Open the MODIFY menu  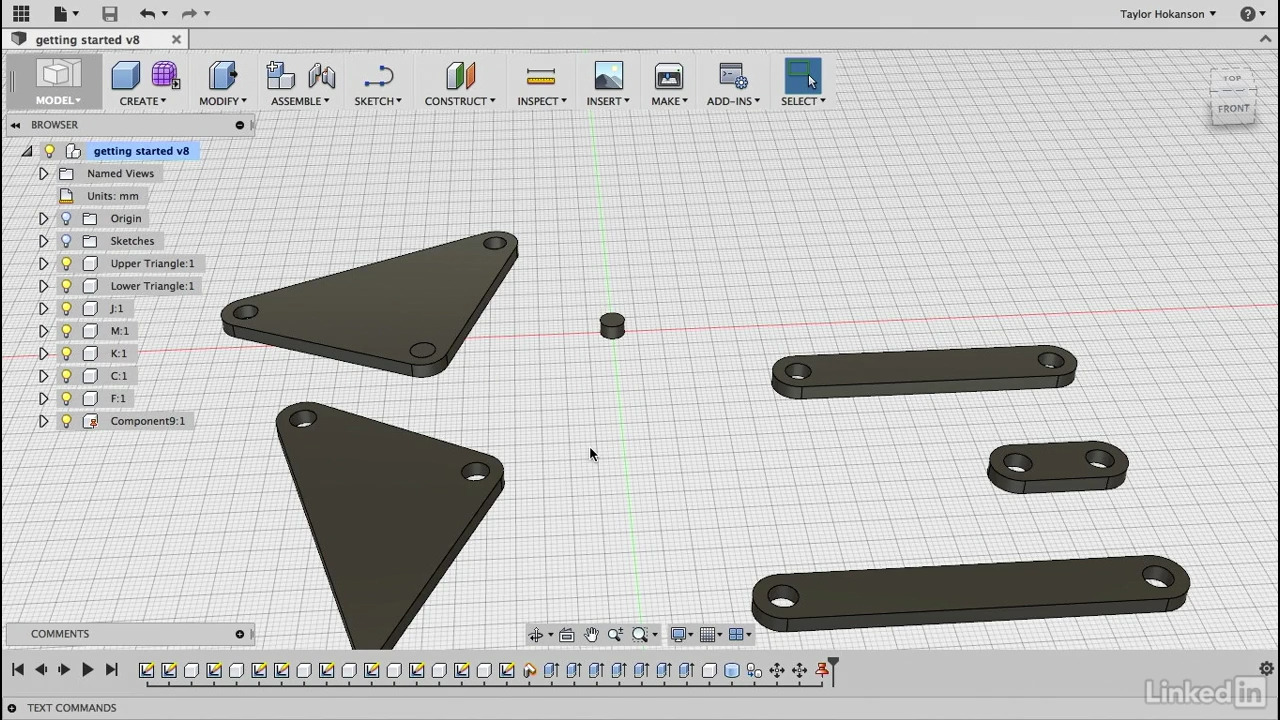tap(222, 101)
